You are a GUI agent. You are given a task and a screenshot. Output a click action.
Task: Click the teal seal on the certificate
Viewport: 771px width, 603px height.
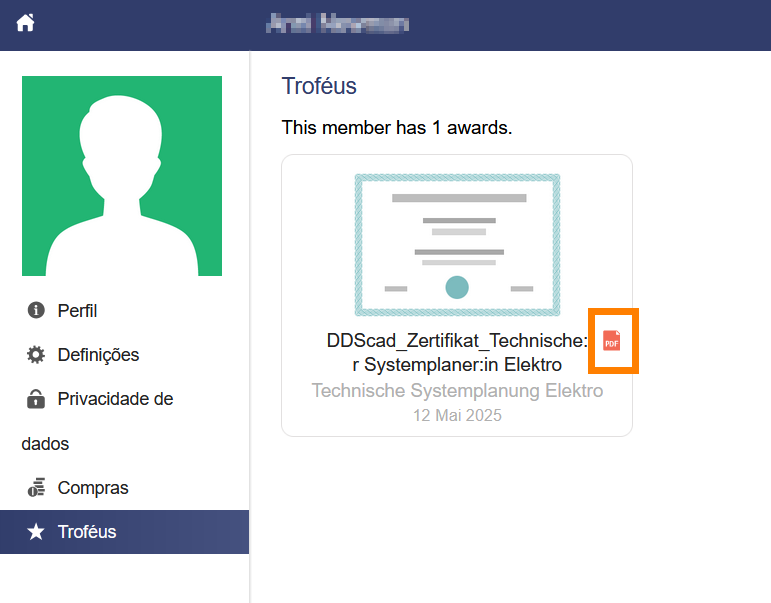[x=457, y=287]
